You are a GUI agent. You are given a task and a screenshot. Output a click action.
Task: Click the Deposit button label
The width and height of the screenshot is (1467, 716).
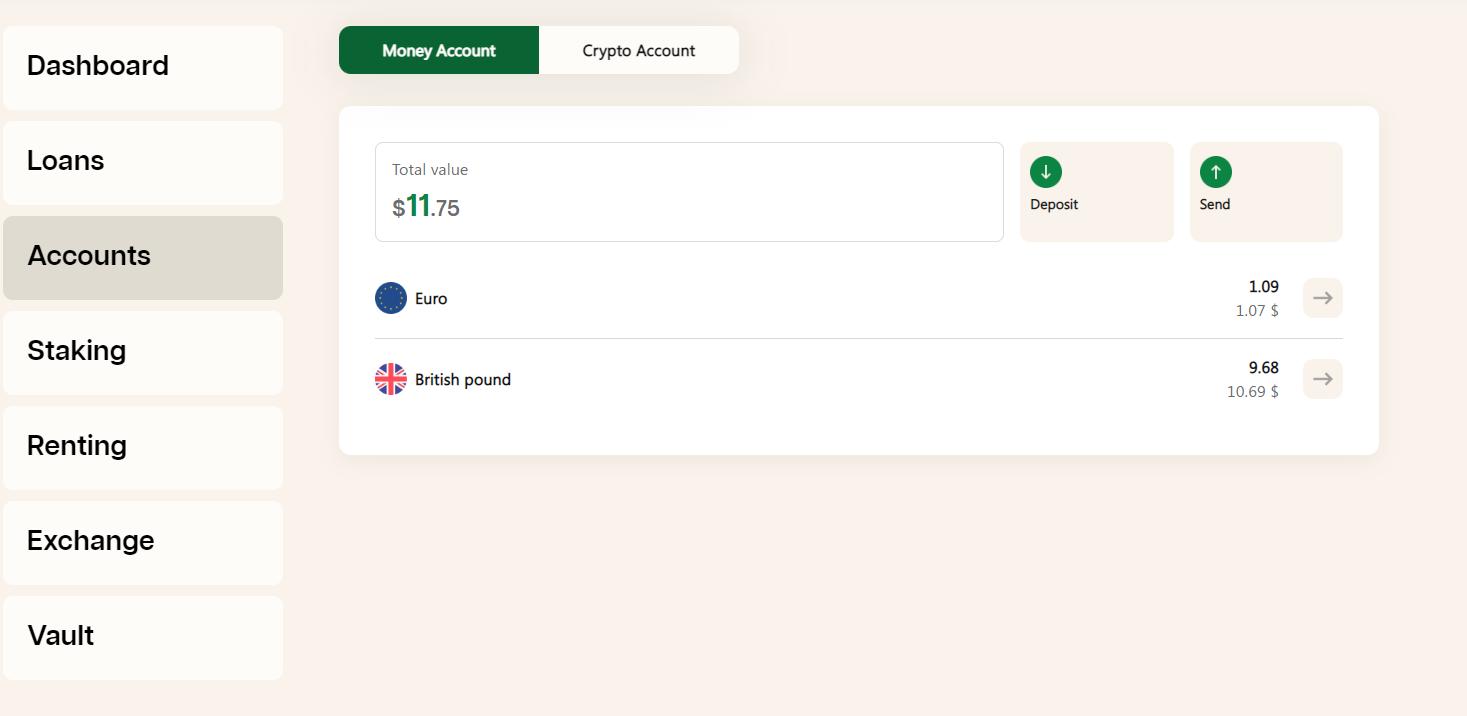point(1054,204)
